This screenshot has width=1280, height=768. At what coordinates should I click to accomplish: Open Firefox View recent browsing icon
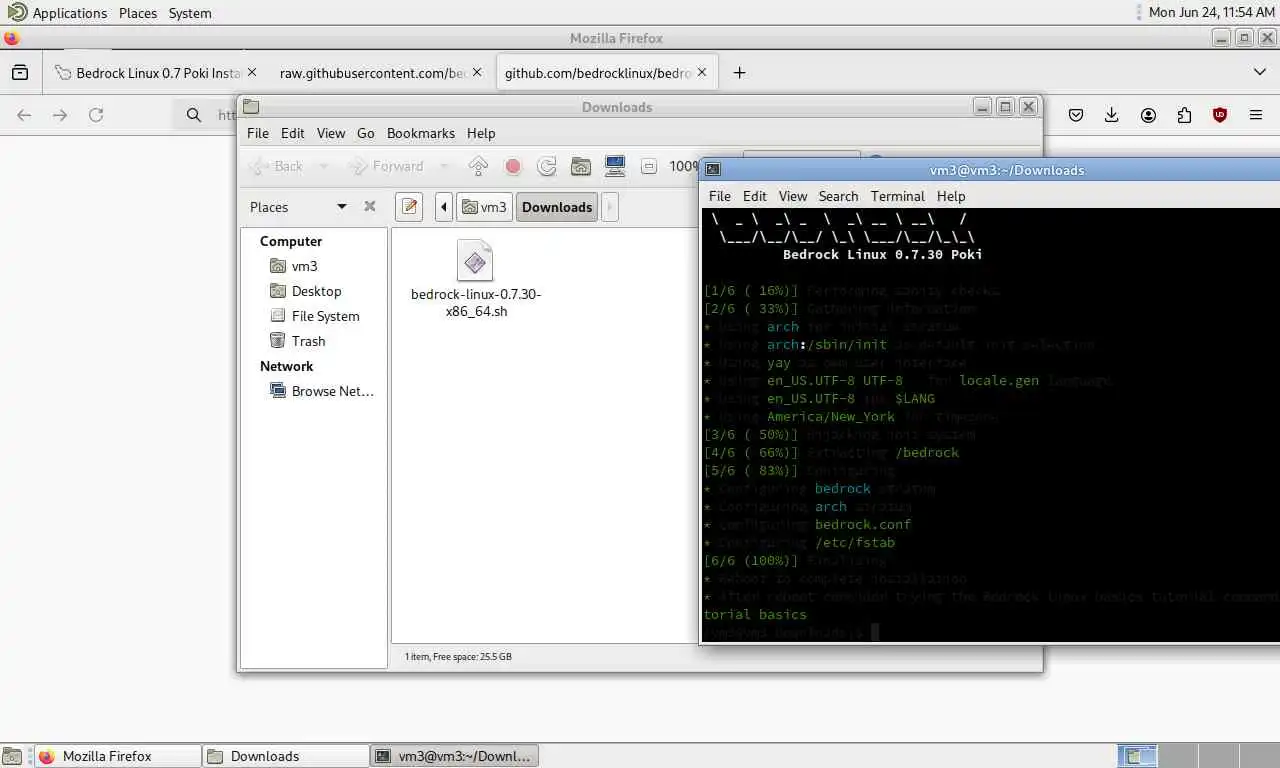(x=20, y=73)
